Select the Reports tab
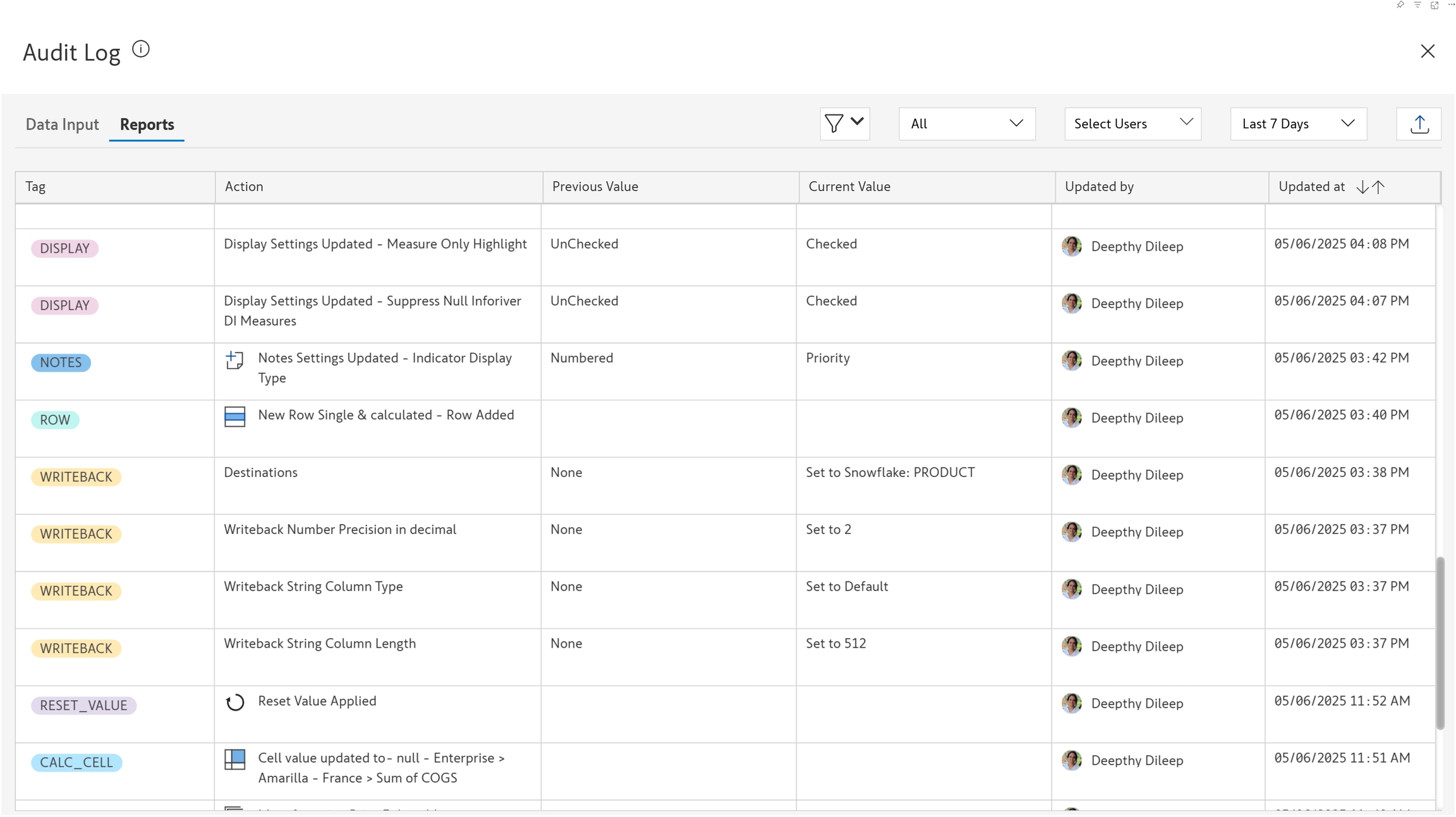The height and width of the screenshot is (817, 1456). [x=147, y=124]
